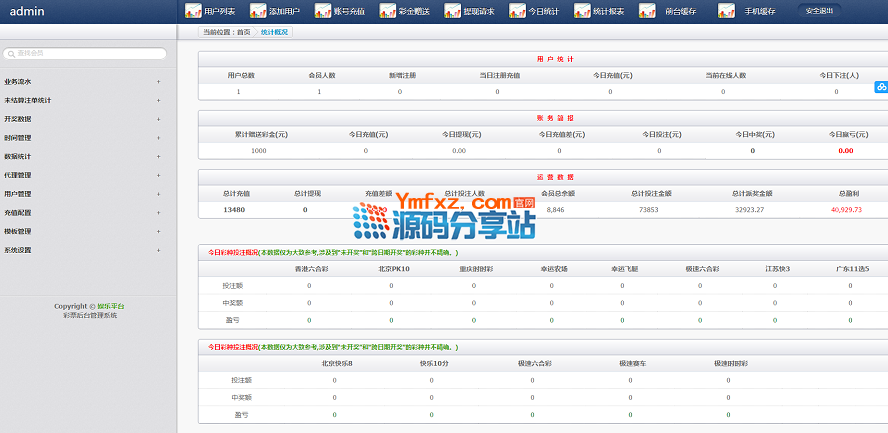This screenshot has width=888, height=433.
Task: Switch to the 统计概况 tab
Action: [274, 32]
